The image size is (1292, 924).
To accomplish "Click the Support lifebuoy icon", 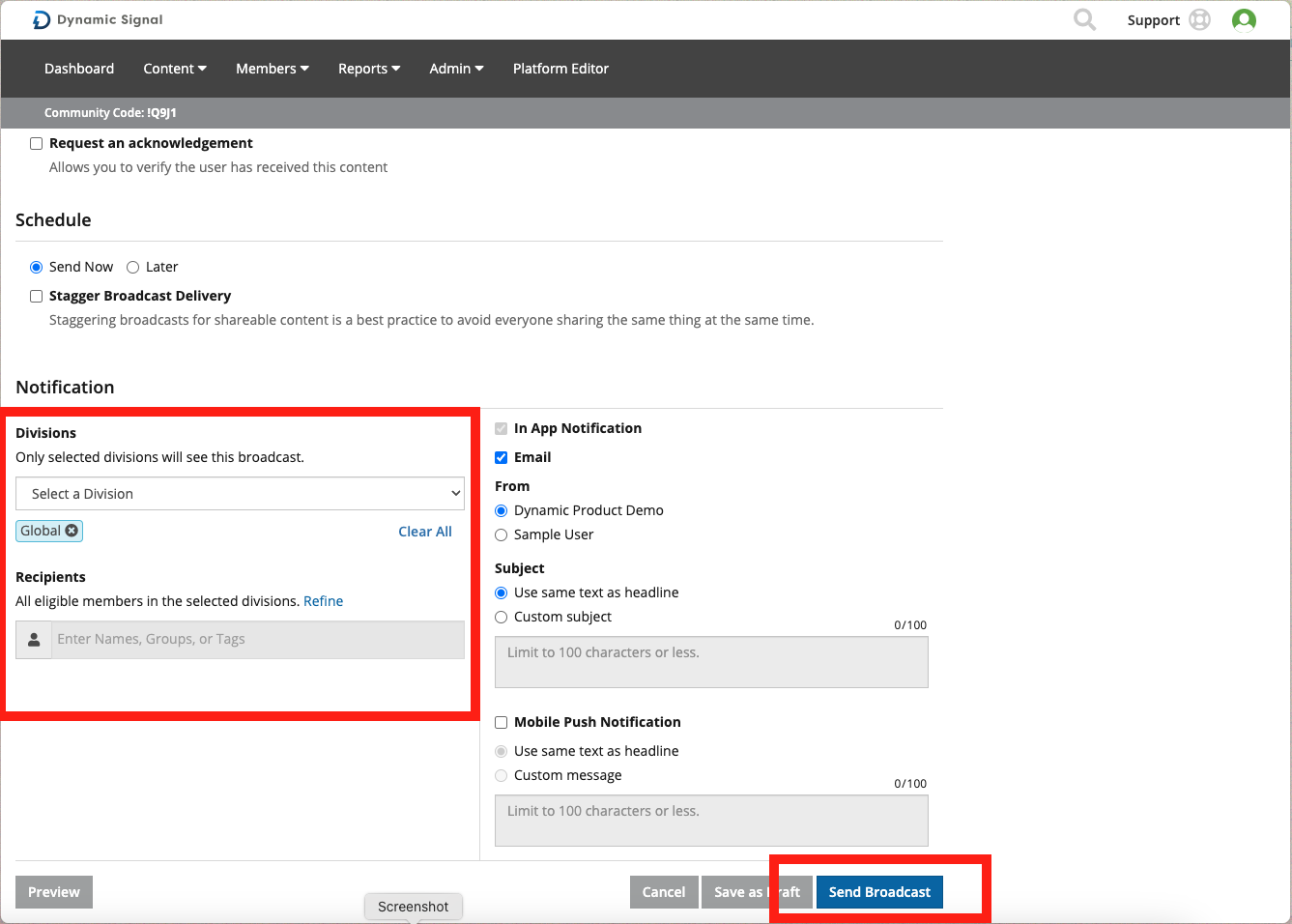I will [x=1199, y=19].
